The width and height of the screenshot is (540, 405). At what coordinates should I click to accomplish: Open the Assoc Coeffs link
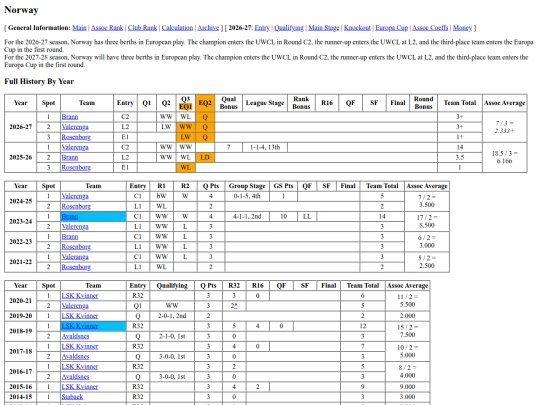tap(430, 28)
